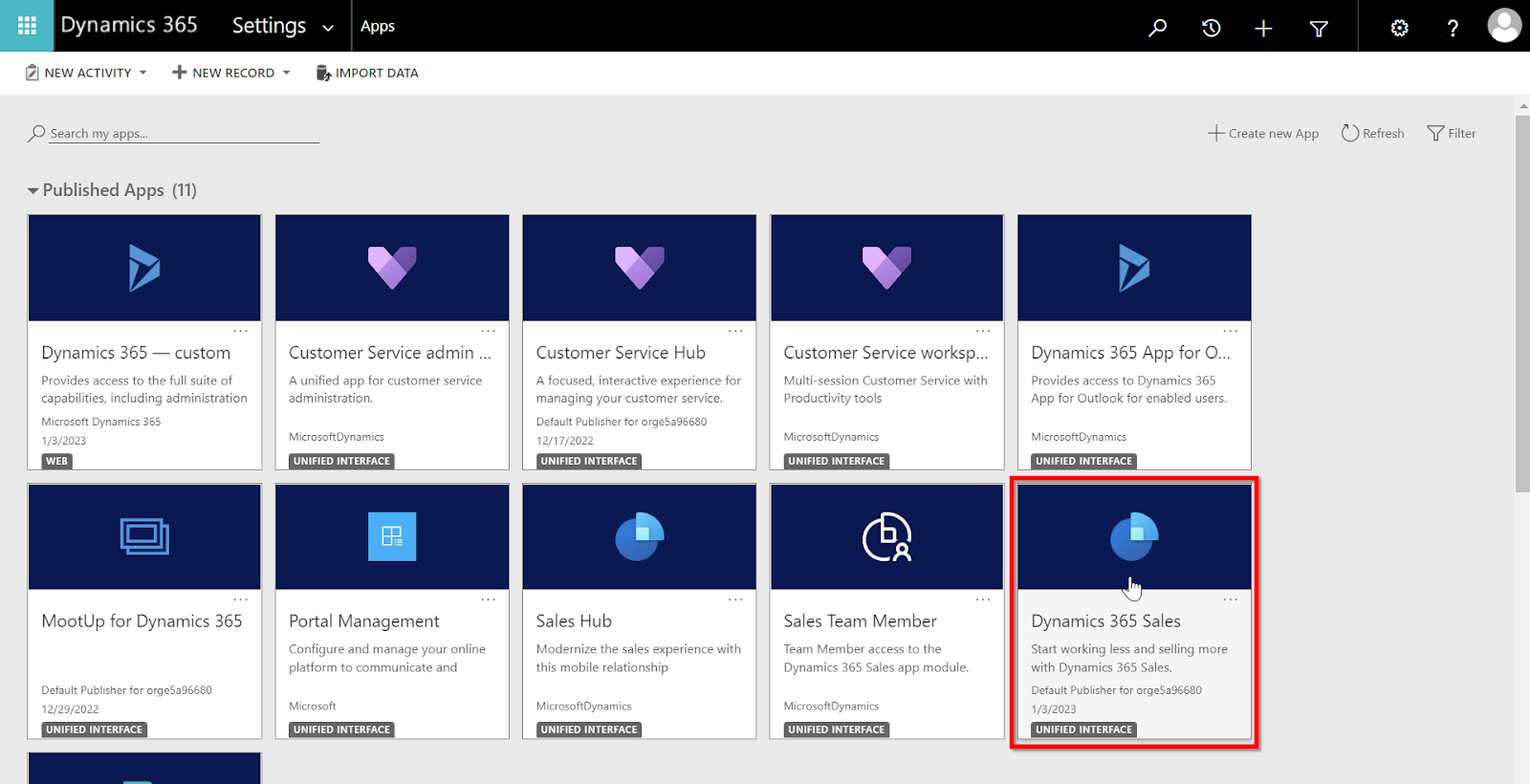Open the Portal Management title
The height and width of the screenshot is (784, 1530).
pos(364,621)
